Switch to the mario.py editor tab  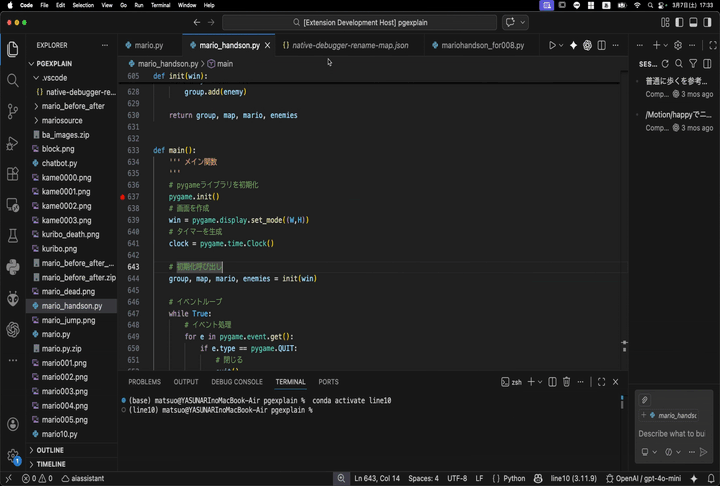coord(148,45)
